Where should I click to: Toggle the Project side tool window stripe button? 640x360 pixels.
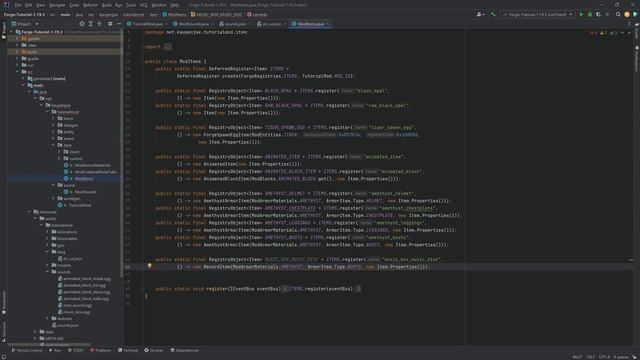[4, 31]
